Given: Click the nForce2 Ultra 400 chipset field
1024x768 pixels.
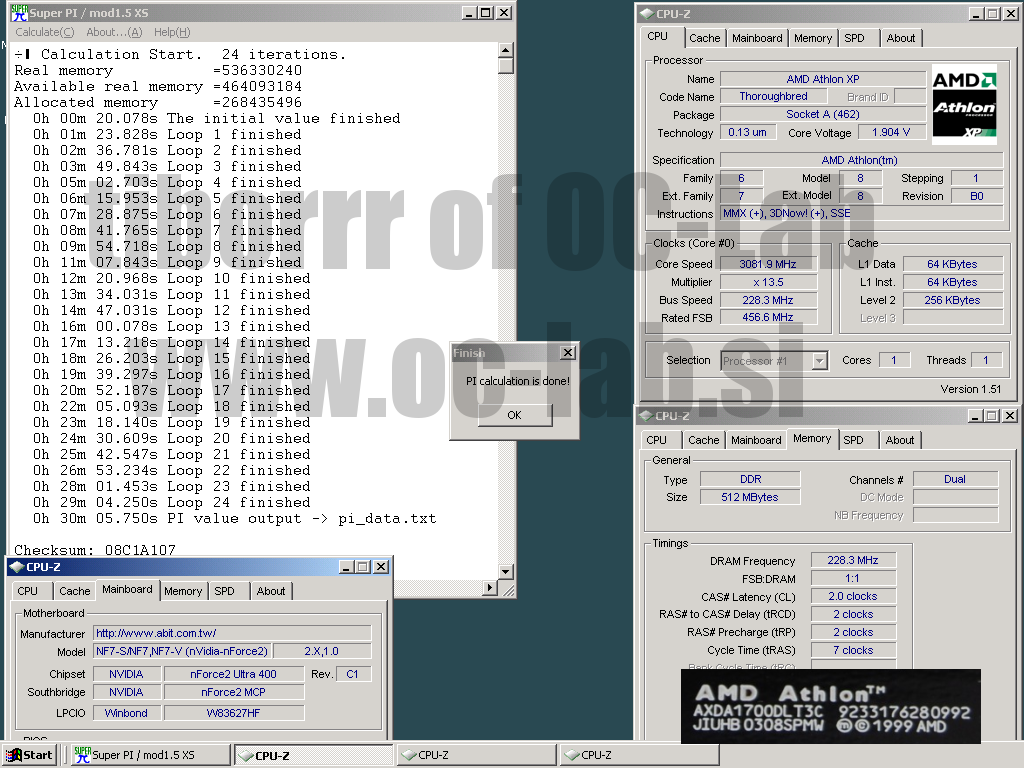Looking at the screenshot, I should coord(234,674).
